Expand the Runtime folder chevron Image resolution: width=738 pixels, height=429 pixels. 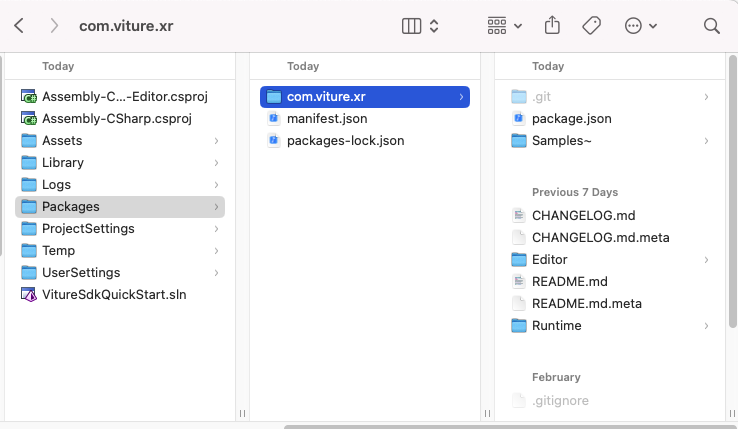pyautogui.click(x=706, y=326)
